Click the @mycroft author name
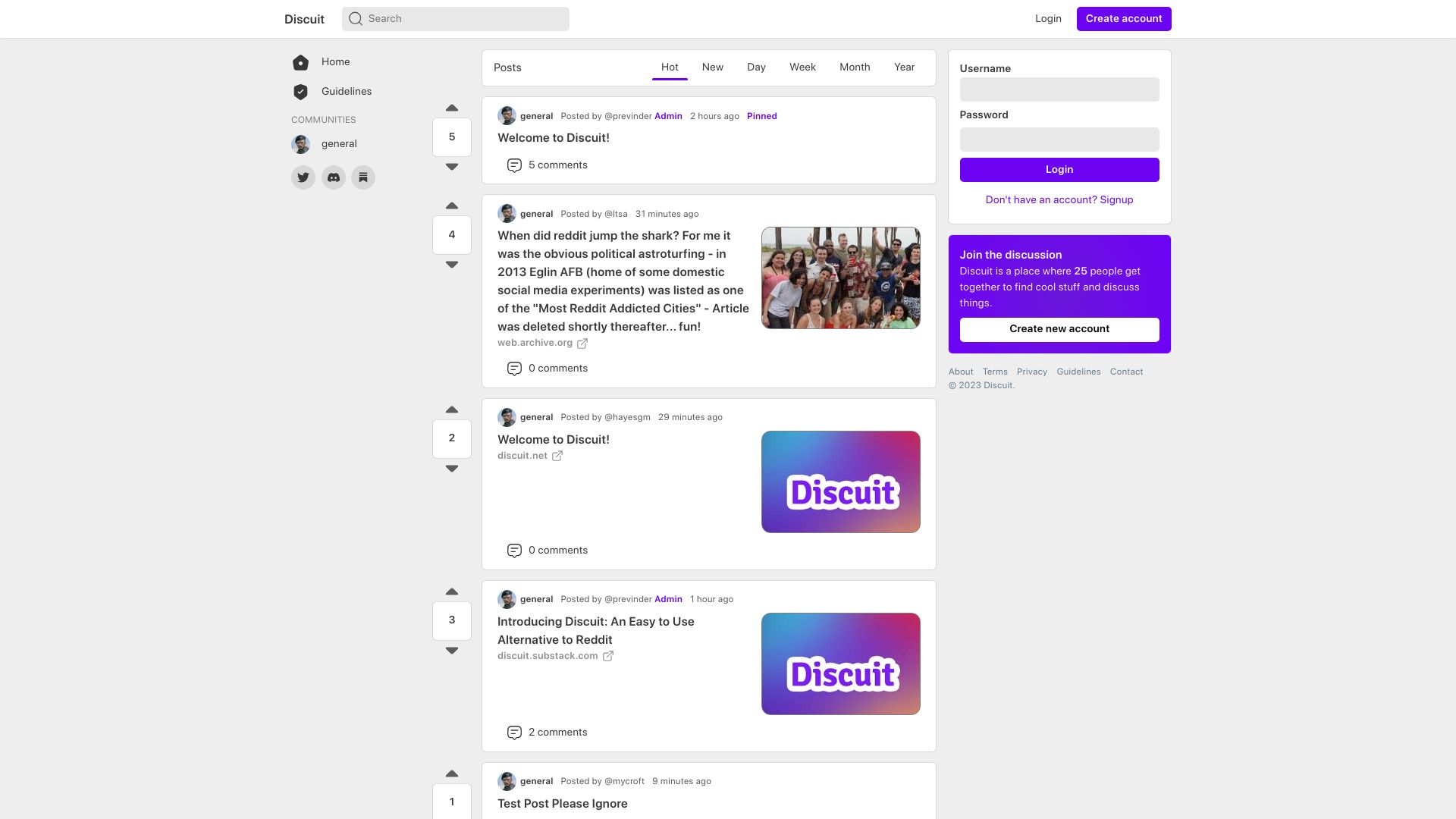1456x819 pixels. pyautogui.click(x=624, y=781)
